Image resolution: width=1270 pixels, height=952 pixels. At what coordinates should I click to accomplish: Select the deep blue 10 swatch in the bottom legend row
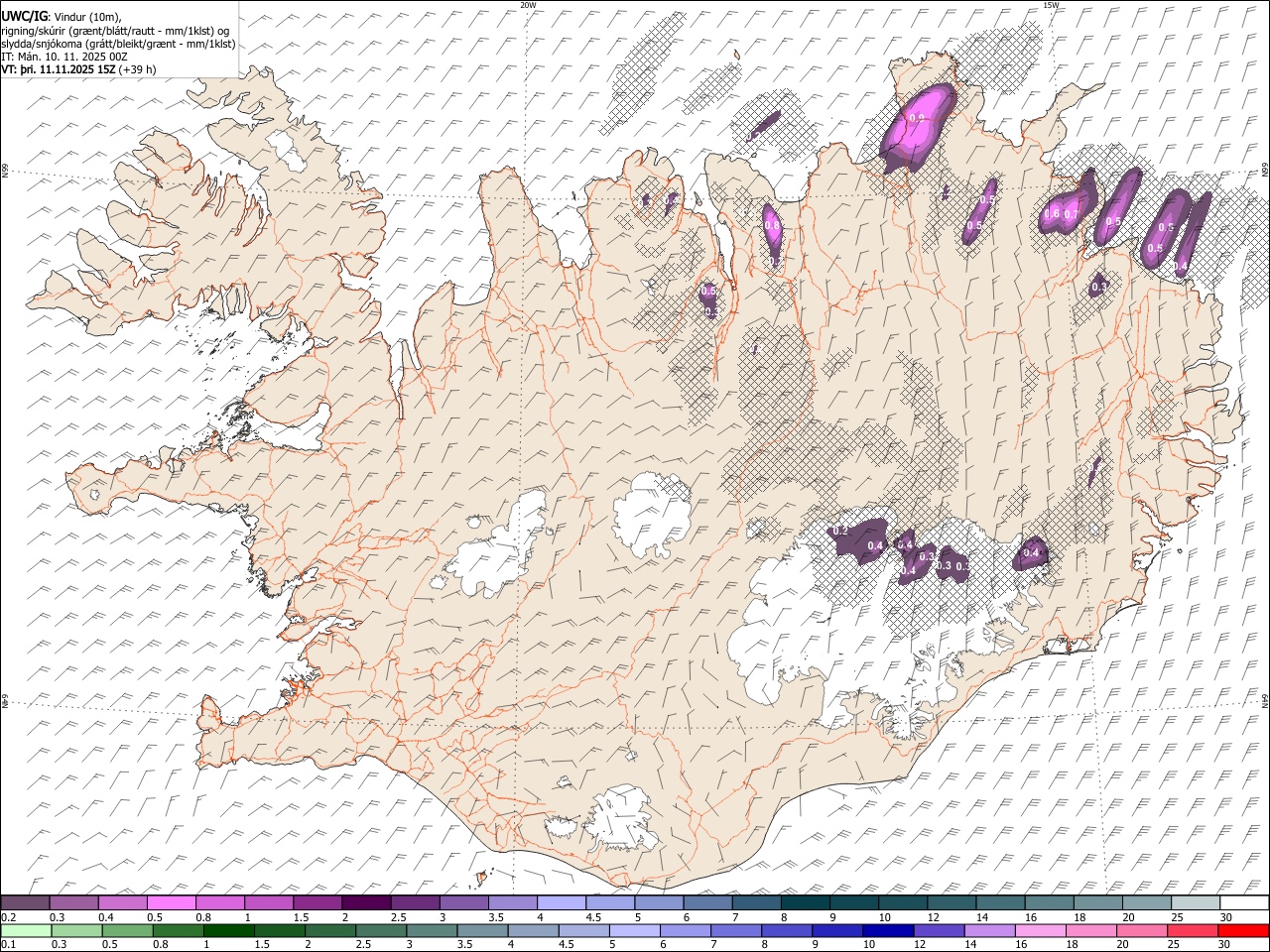click(888, 930)
